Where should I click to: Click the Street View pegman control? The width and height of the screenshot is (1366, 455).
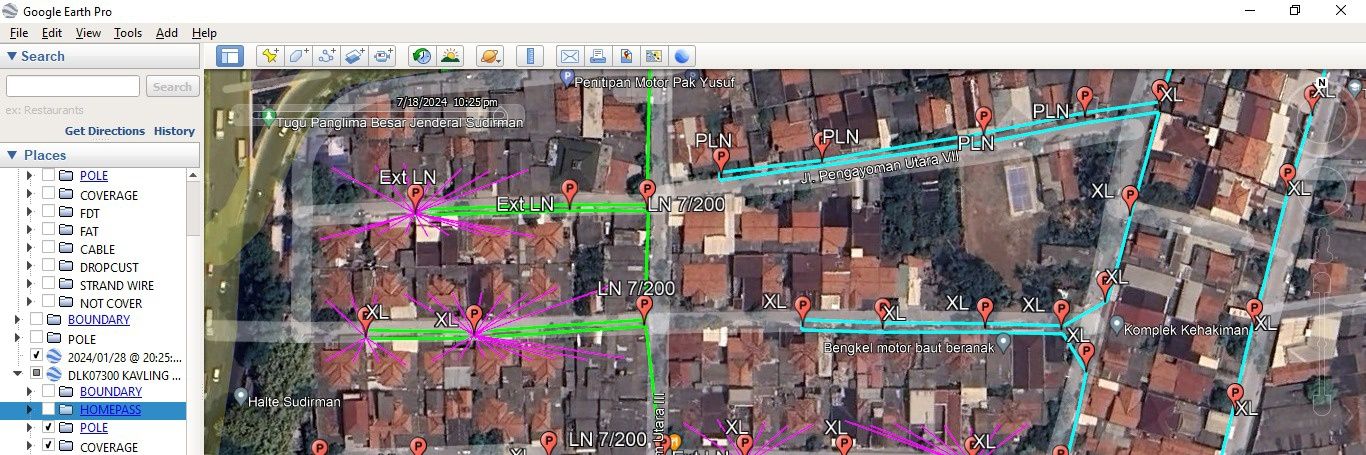tap(1322, 244)
